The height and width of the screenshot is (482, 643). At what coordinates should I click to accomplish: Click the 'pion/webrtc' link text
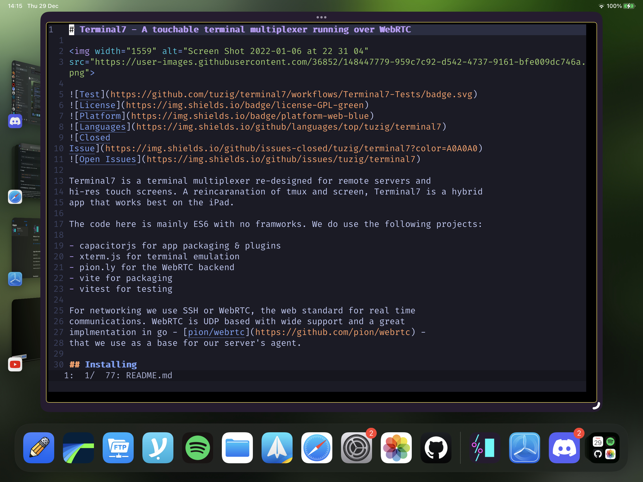click(x=216, y=332)
